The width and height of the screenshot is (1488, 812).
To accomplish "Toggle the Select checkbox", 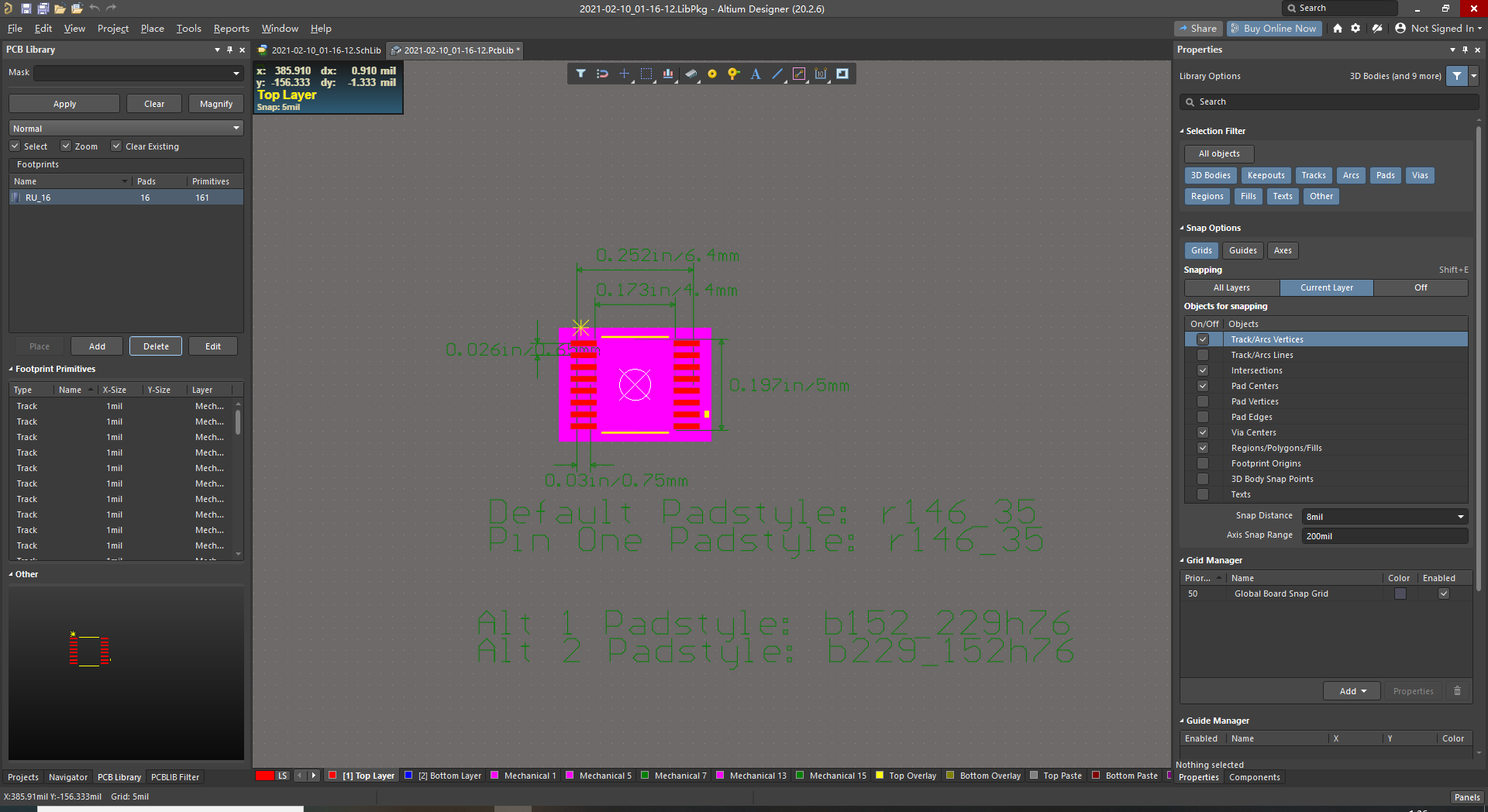I will (15, 146).
